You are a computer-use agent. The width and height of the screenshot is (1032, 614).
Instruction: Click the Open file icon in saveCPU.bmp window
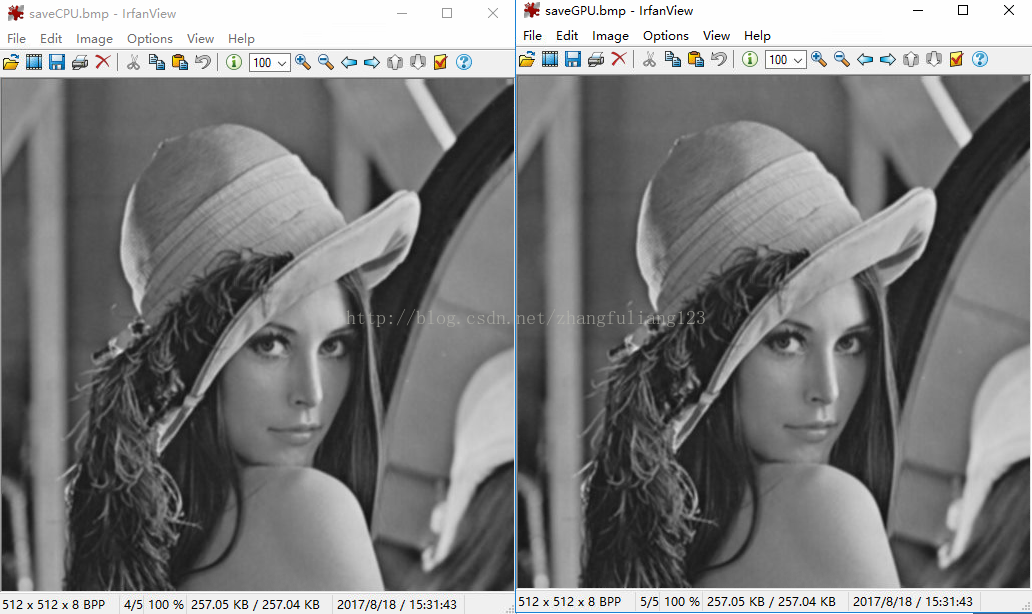tap(11, 62)
